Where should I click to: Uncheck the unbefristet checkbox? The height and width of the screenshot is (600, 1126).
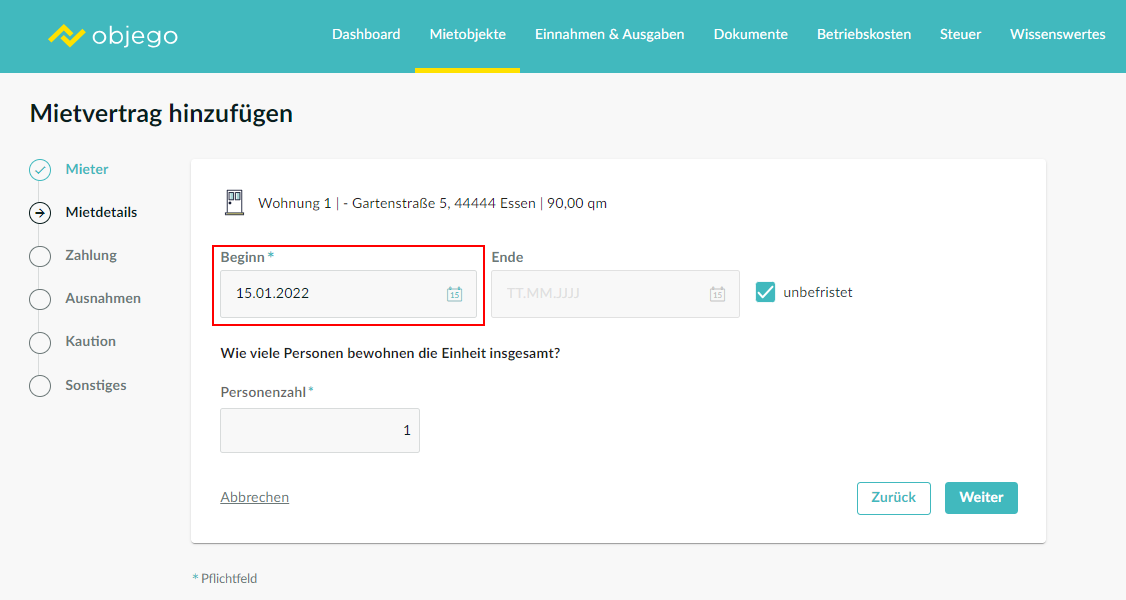[x=765, y=292]
